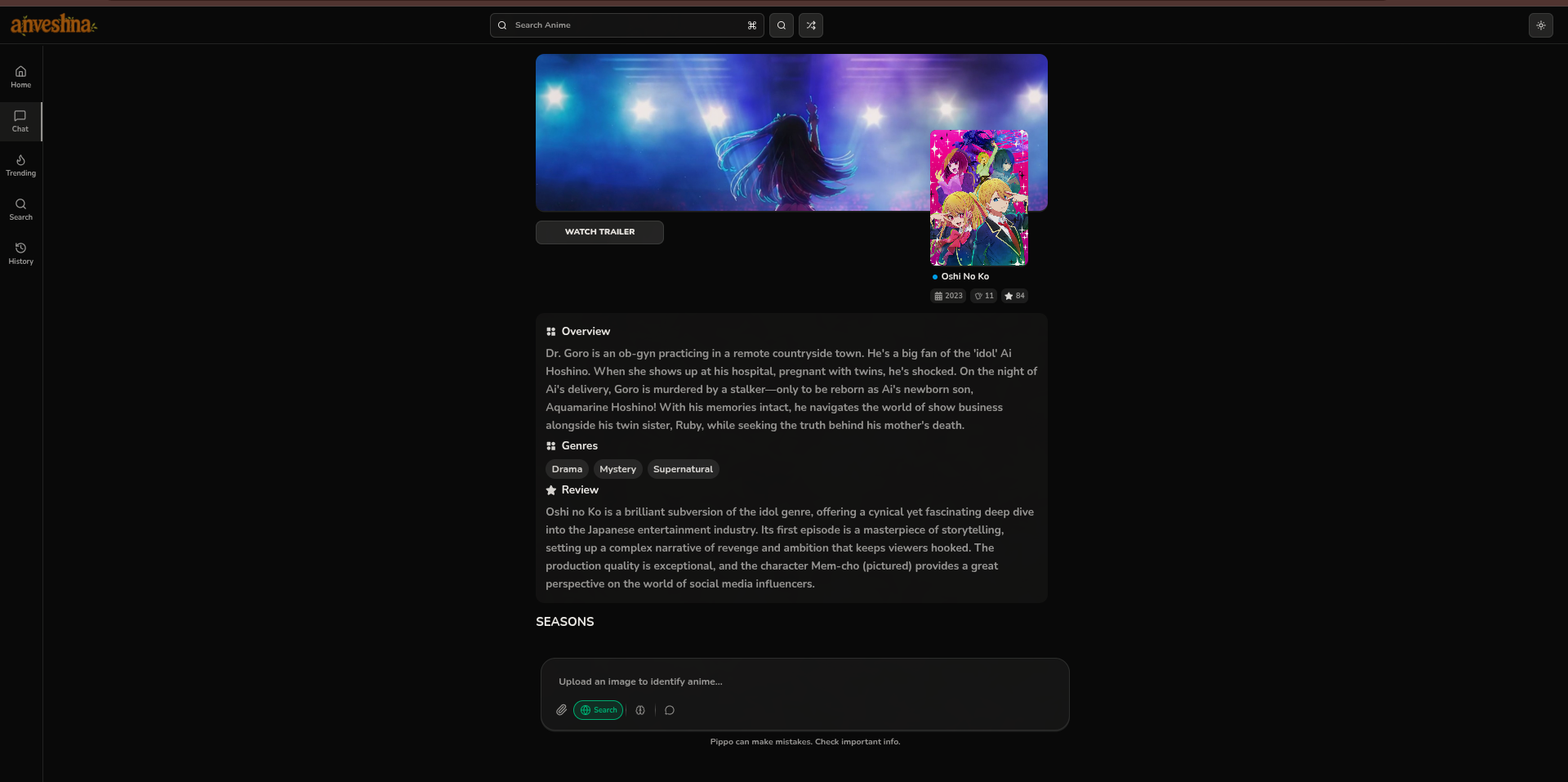Open Chat from the sidebar
The image size is (1568, 782).
click(x=20, y=121)
